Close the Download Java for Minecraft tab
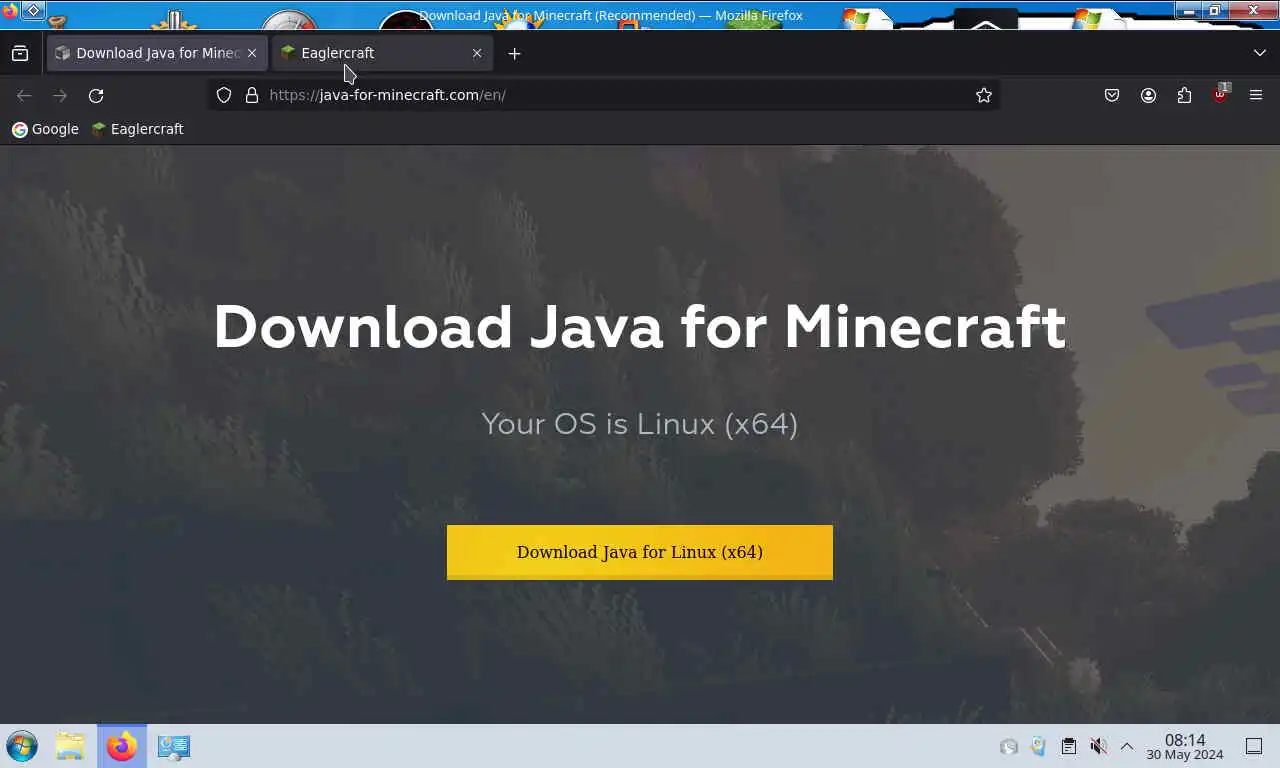 252,53
